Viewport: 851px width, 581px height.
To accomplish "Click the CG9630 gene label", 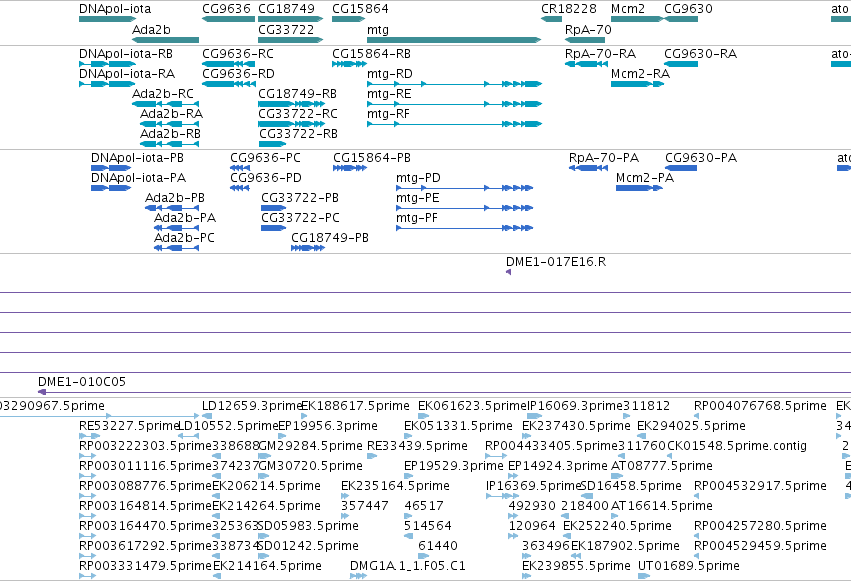I will (x=688, y=9).
